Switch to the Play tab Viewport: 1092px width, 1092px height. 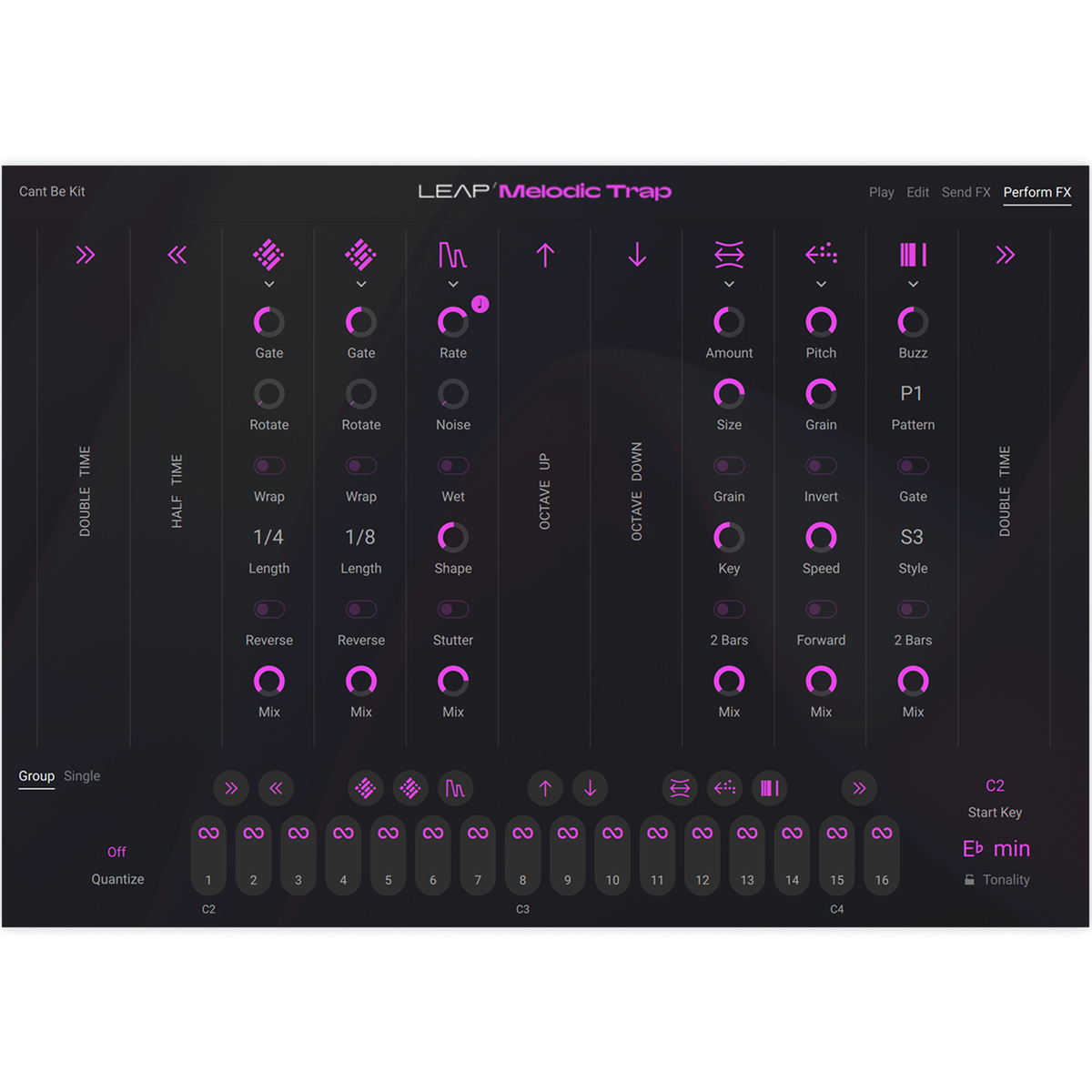[x=881, y=192]
